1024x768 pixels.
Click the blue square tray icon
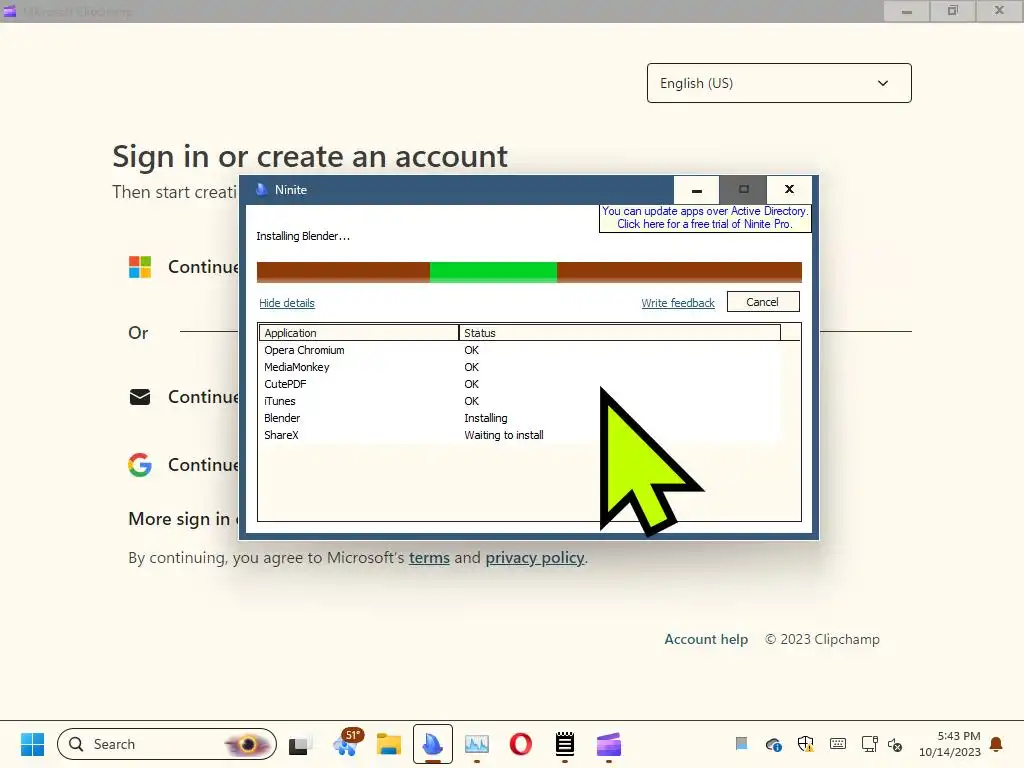coord(741,744)
